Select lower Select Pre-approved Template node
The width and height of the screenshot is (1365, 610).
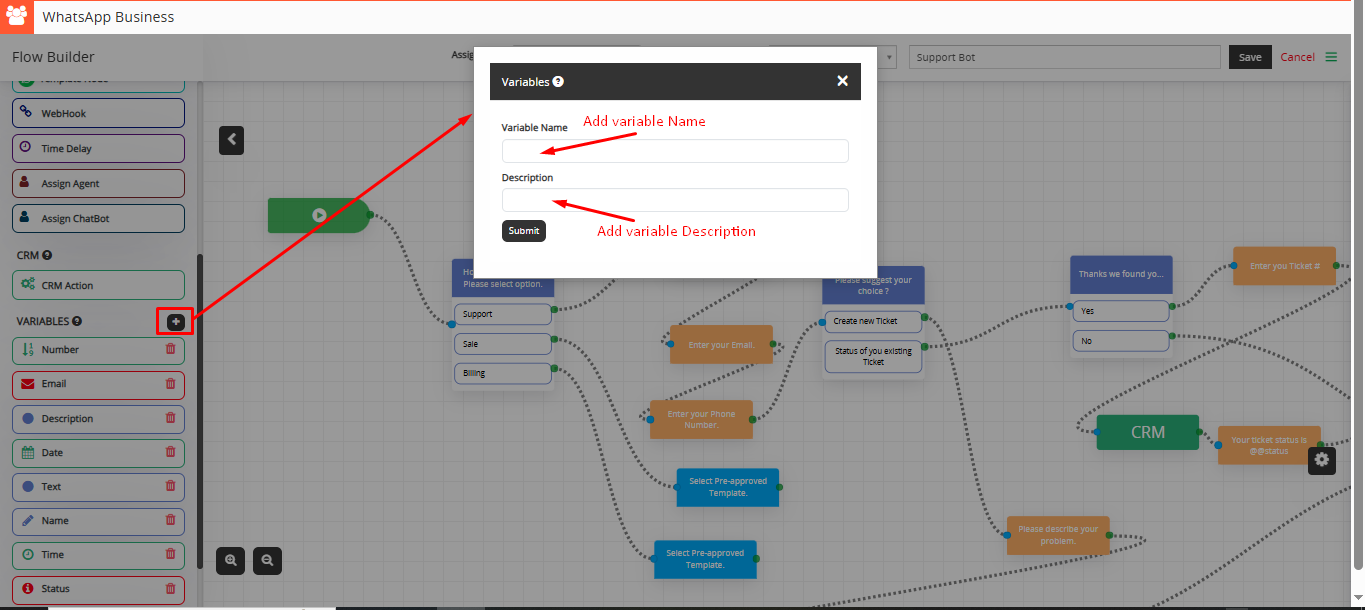click(x=705, y=559)
